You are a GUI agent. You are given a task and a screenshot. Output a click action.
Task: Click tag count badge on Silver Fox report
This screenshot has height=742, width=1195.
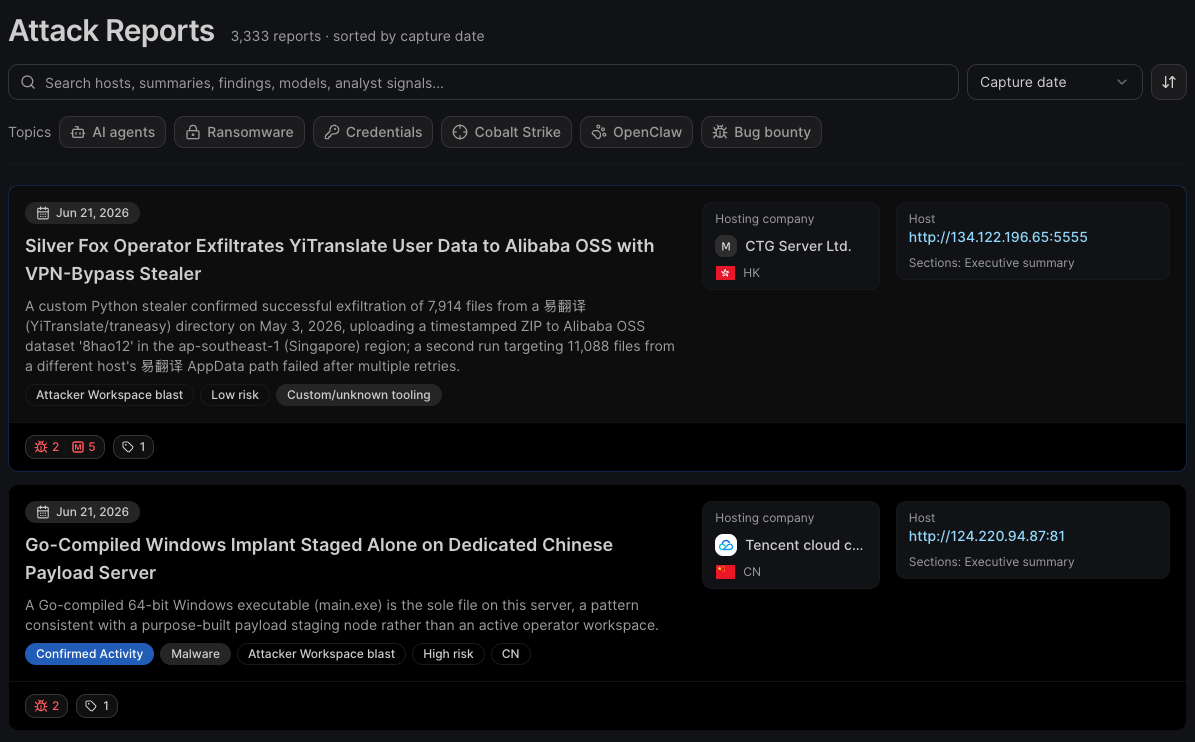(x=133, y=446)
